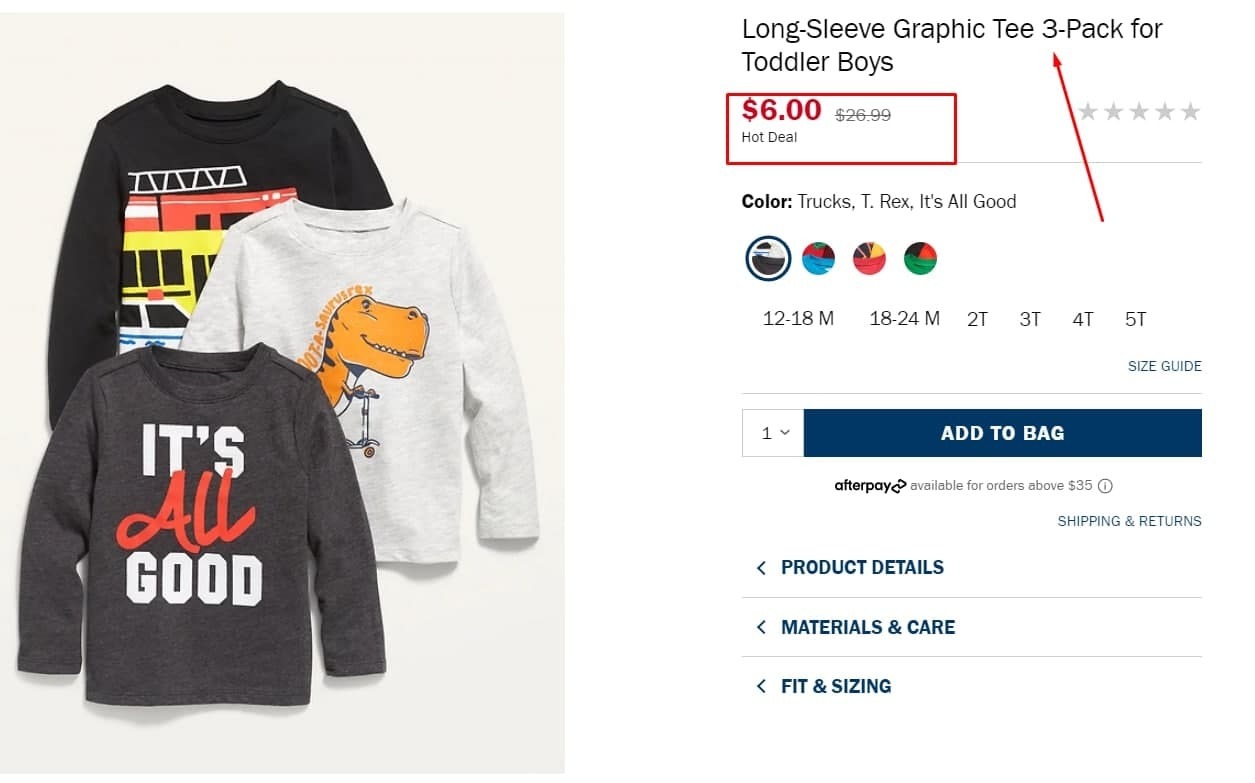Open the quantity dropdown

click(x=773, y=433)
